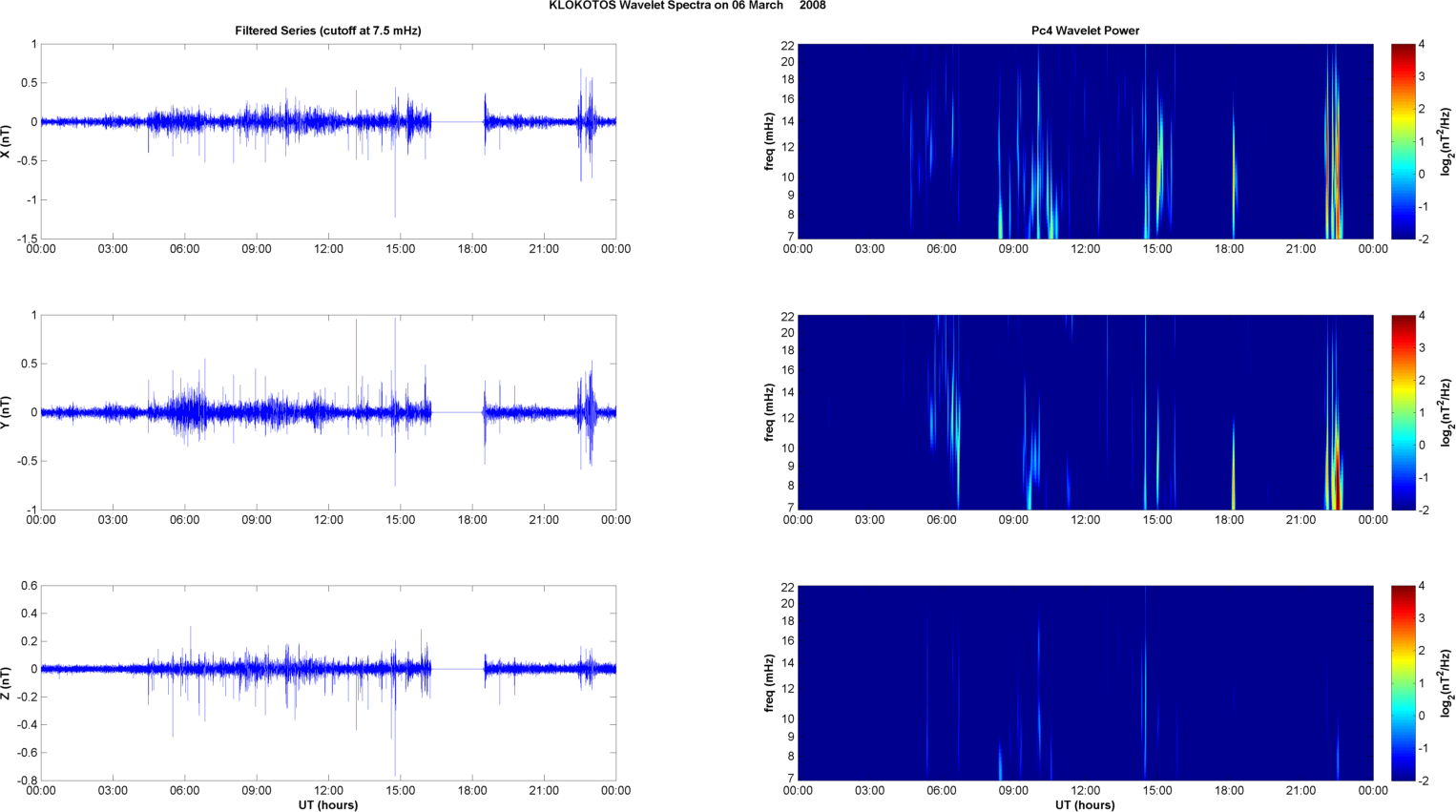Click the log2(nT²/Hz) label of the top colorbar
The width and height of the screenshot is (1456, 812).
pyautogui.click(x=1446, y=141)
